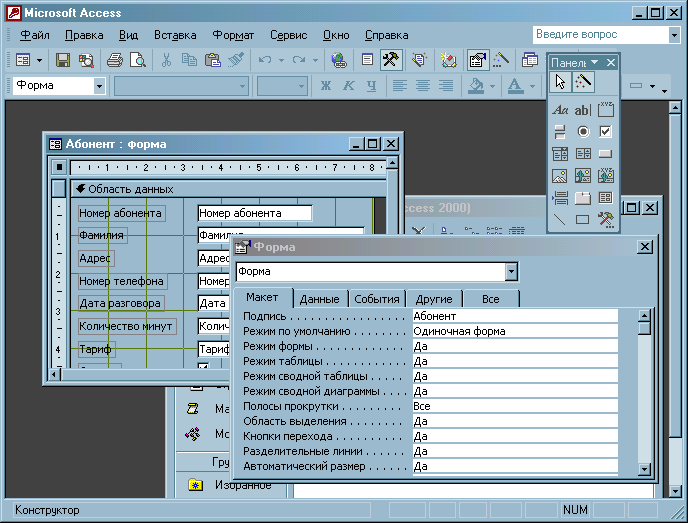Click the Insert Hyperlink globe icon

tap(338, 60)
